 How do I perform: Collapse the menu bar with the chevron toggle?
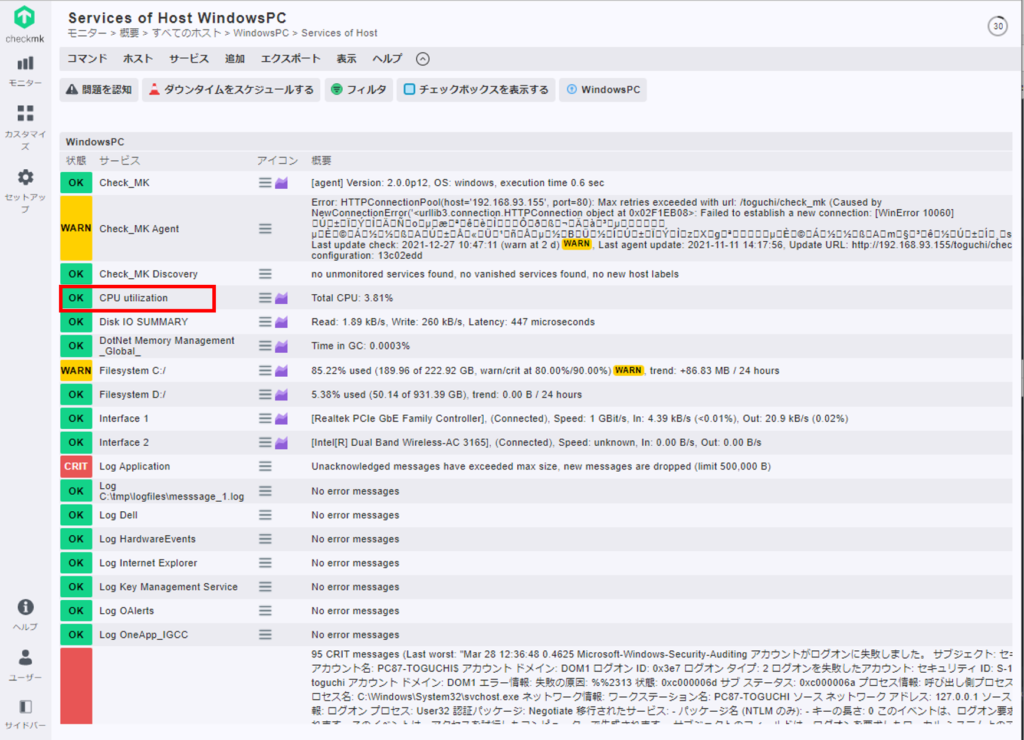pyautogui.click(x=423, y=59)
